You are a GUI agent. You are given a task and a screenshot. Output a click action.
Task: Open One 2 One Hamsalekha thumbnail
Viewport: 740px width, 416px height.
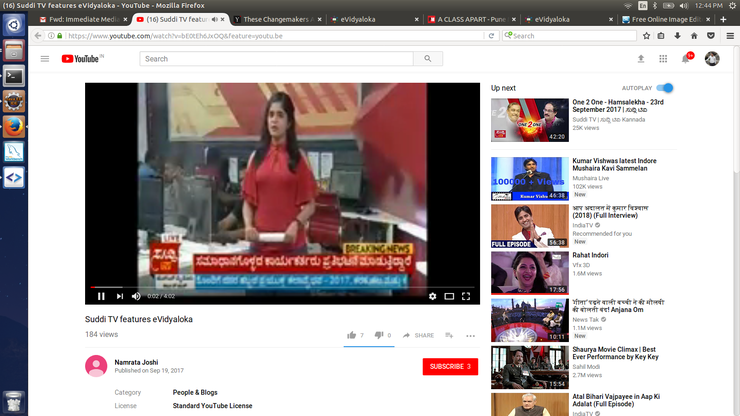529,121
